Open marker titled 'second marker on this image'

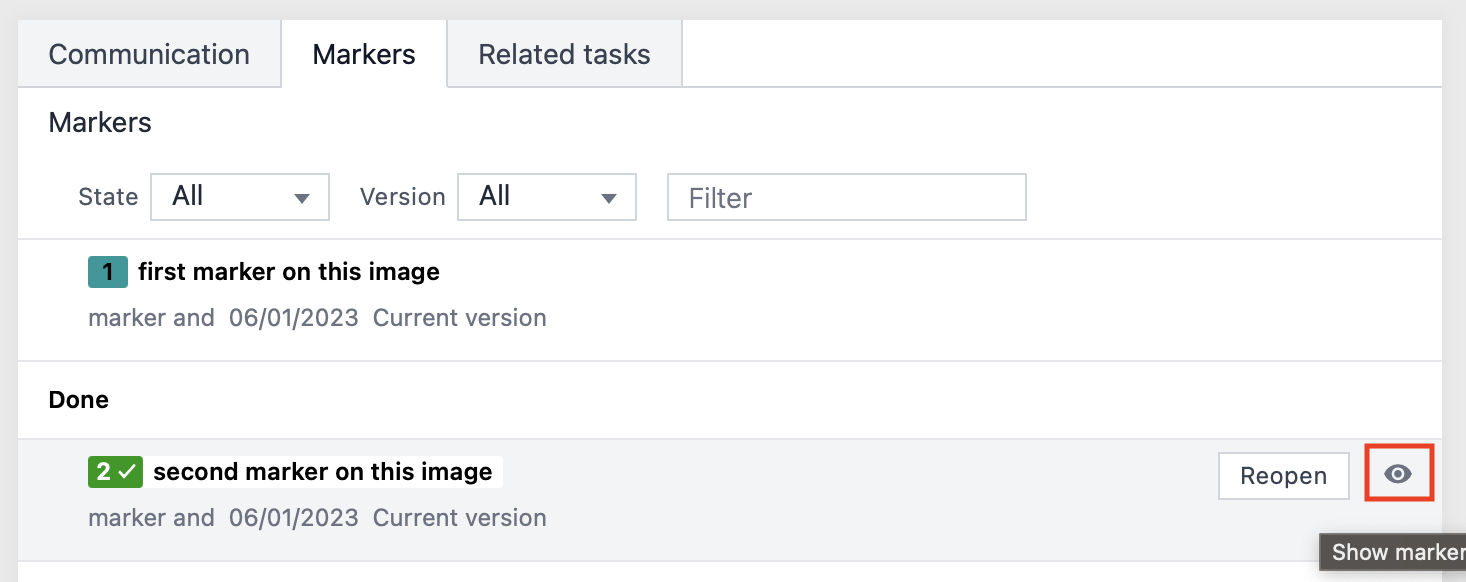pos(323,471)
